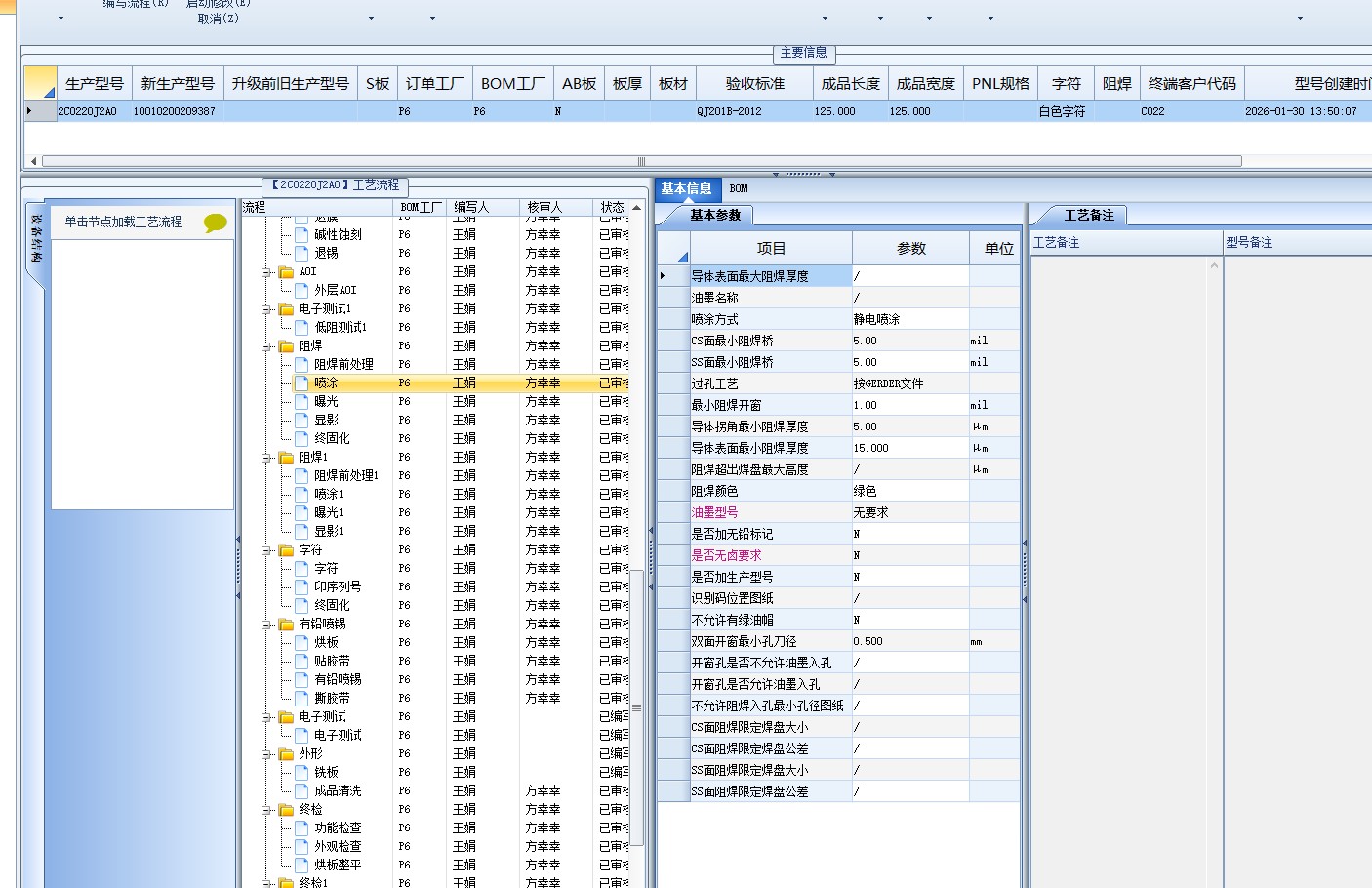This screenshot has height=888, width=1372.
Task: Click scroll-left arrow of main grid scrollbar
Action: point(34,161)
